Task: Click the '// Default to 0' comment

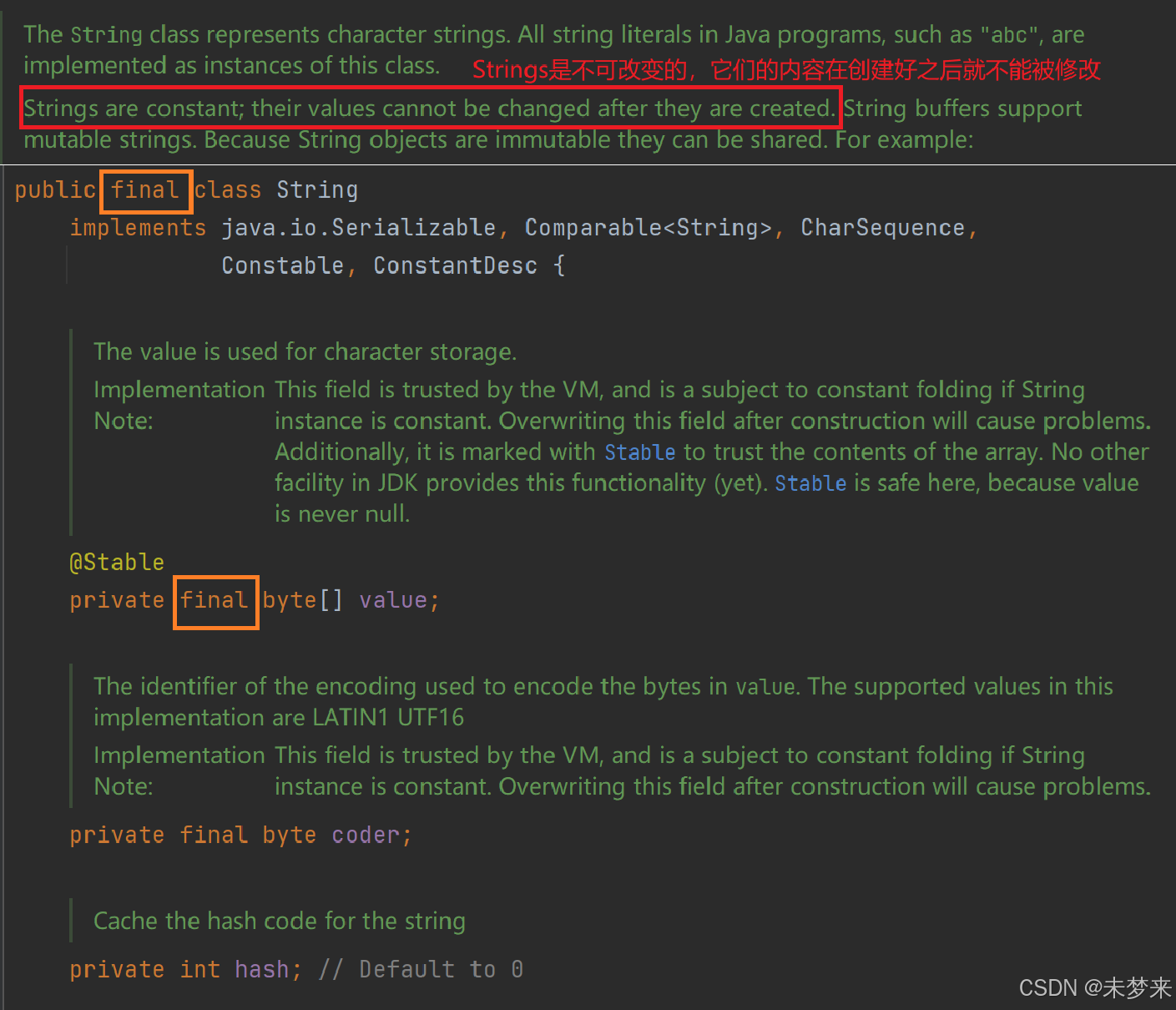Action: [x=421, y=970]
